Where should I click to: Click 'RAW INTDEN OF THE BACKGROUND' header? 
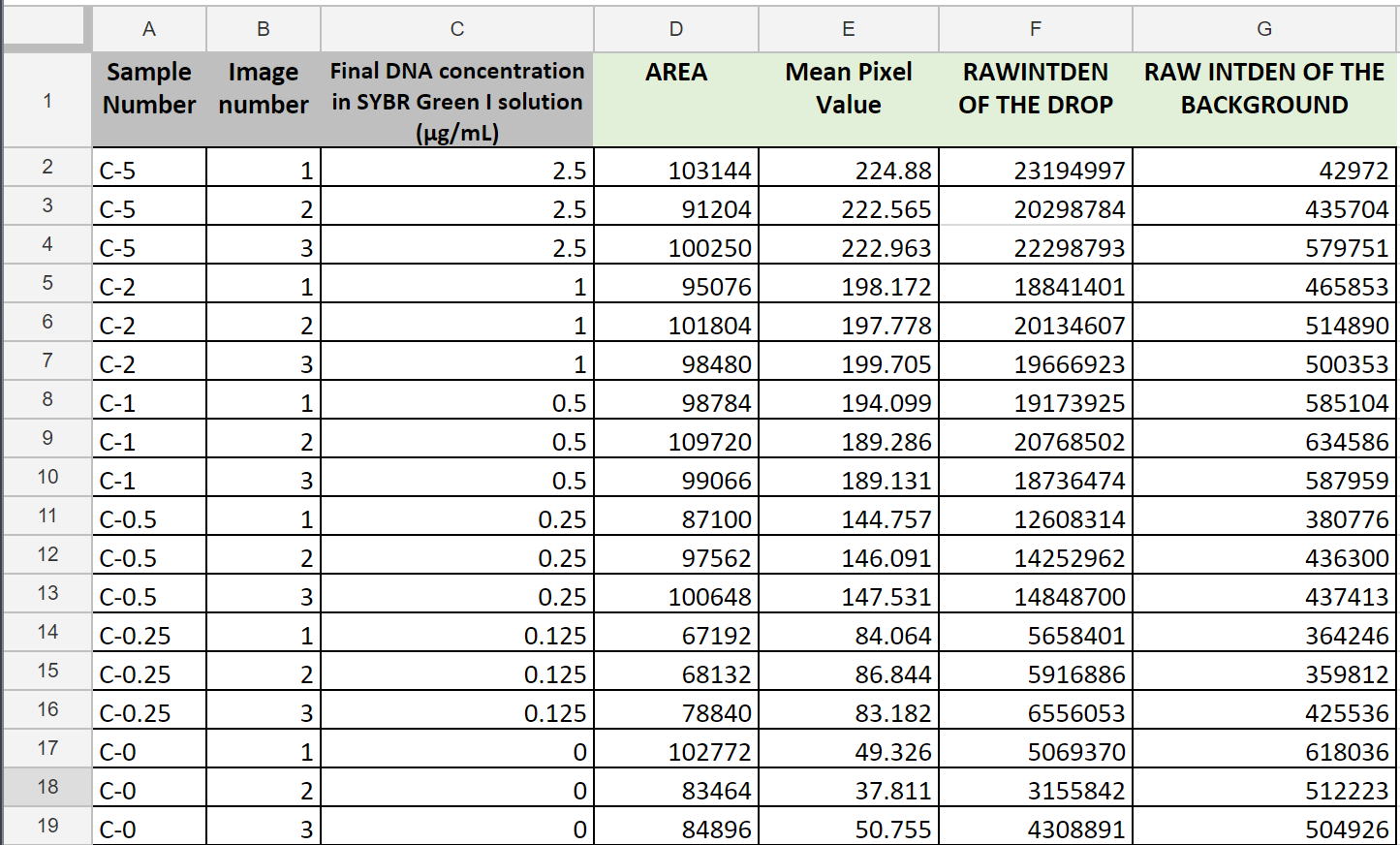[1263, 101]
